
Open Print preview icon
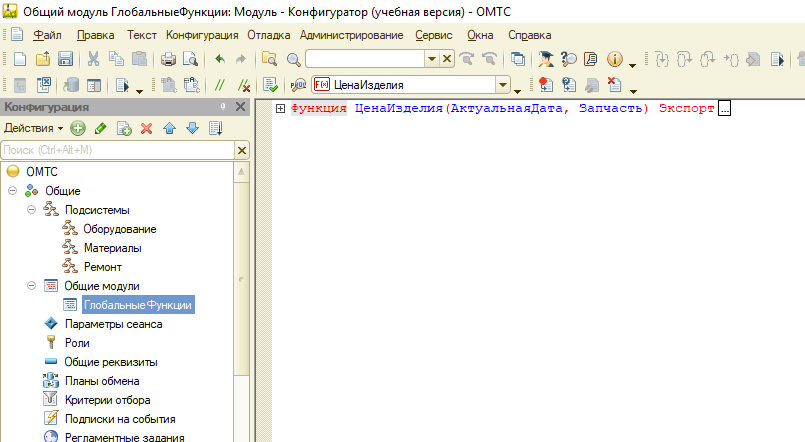coord(190,60)
